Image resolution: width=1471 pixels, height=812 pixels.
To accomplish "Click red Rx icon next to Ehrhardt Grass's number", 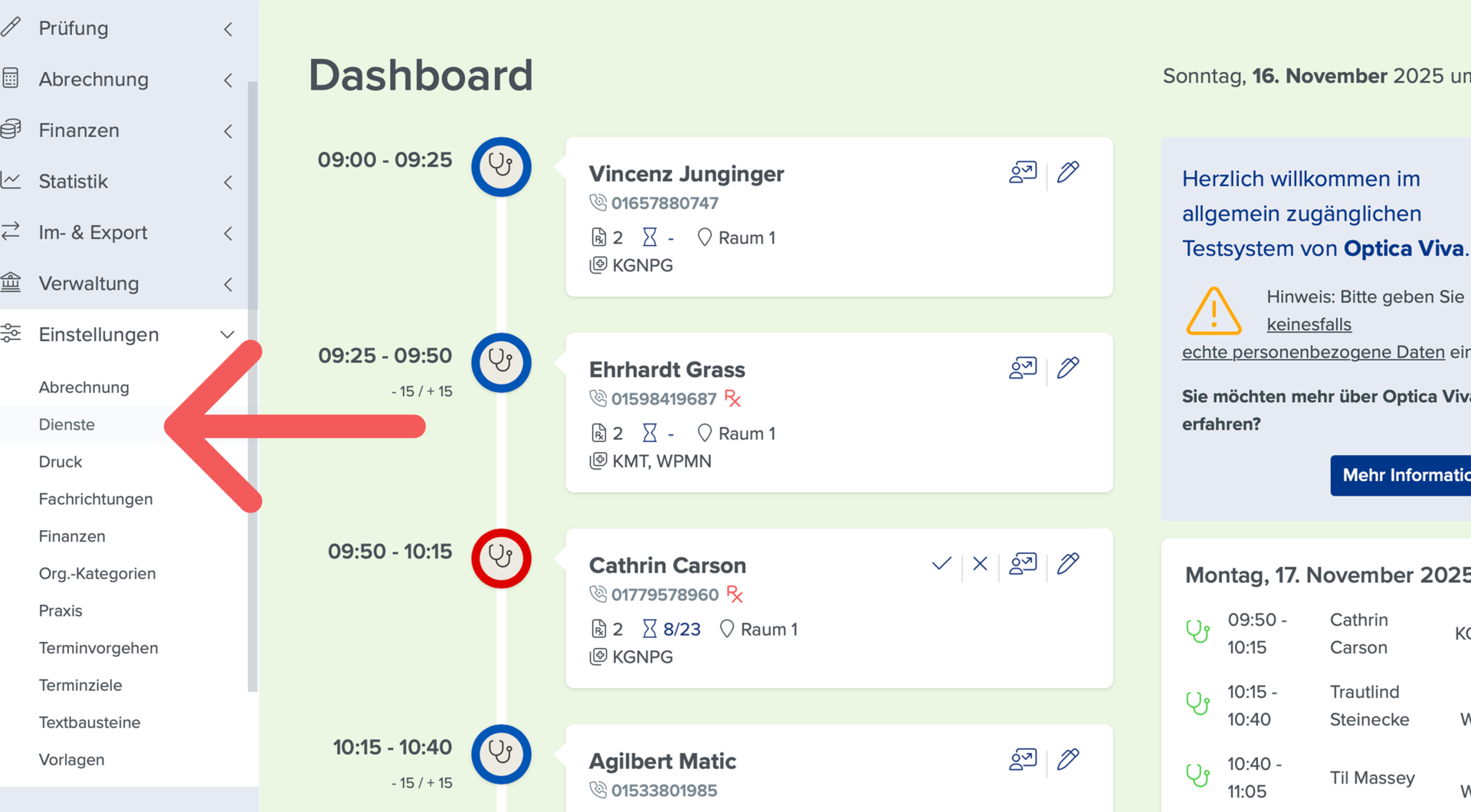I will [733, 398].
